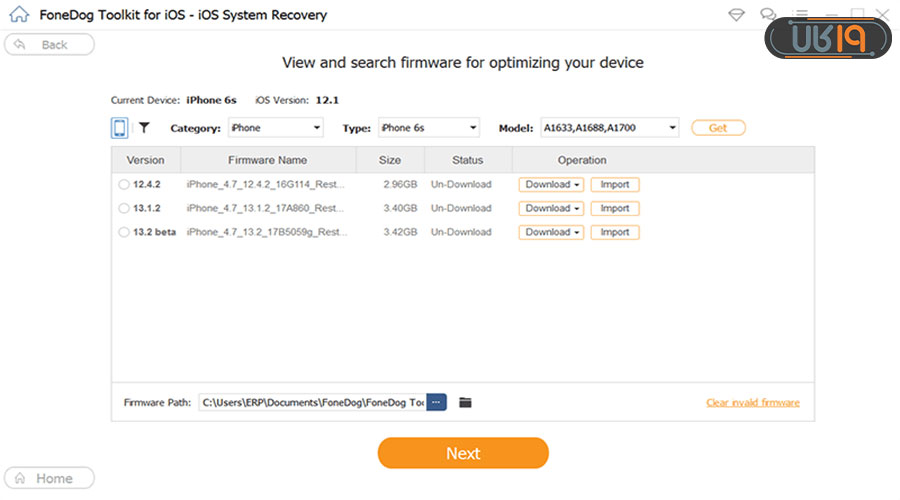The width and height of the screenshot is (900, 500).
Task: Click the Firmware Path input field
Action: 312,402
